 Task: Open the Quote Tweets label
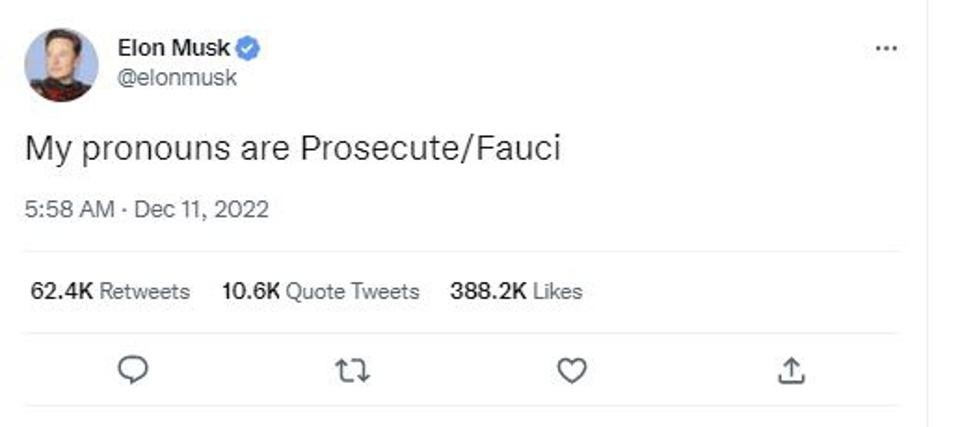[352, 291]
